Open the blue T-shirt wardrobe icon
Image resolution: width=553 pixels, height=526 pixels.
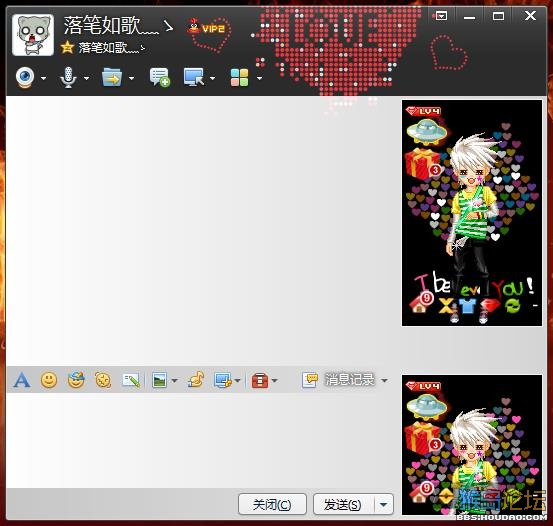click(x=467, y=306)
